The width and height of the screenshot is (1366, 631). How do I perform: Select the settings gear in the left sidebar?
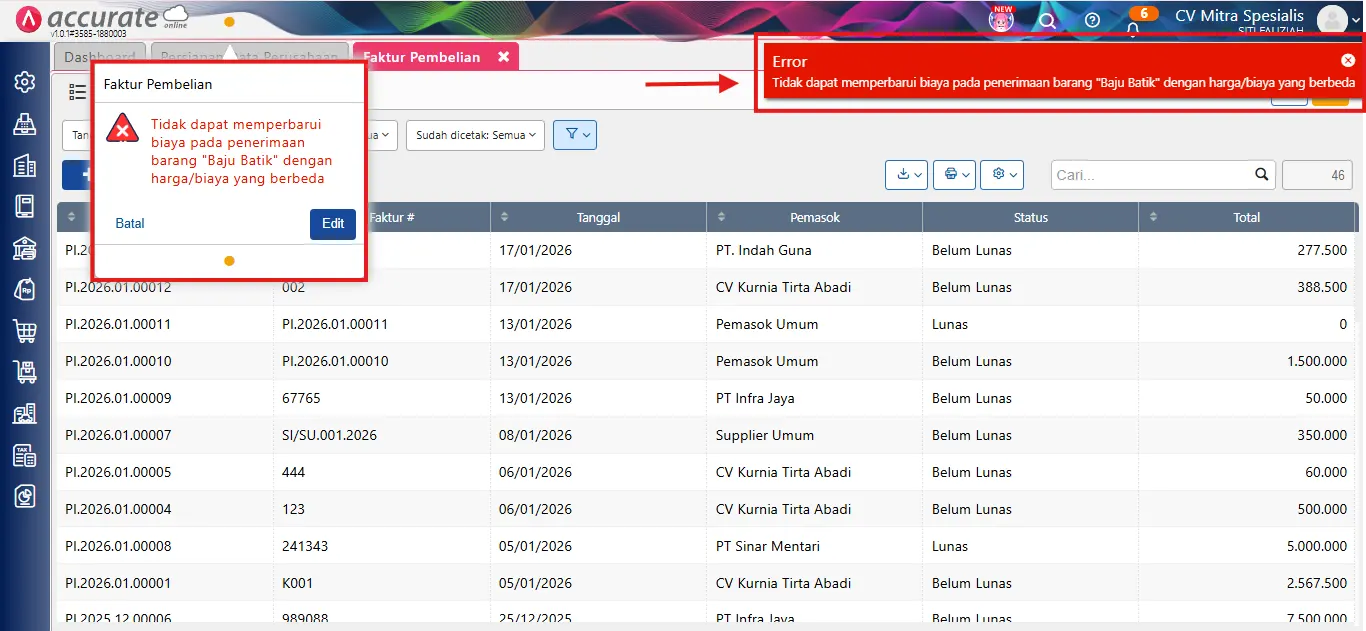[24, 82]
